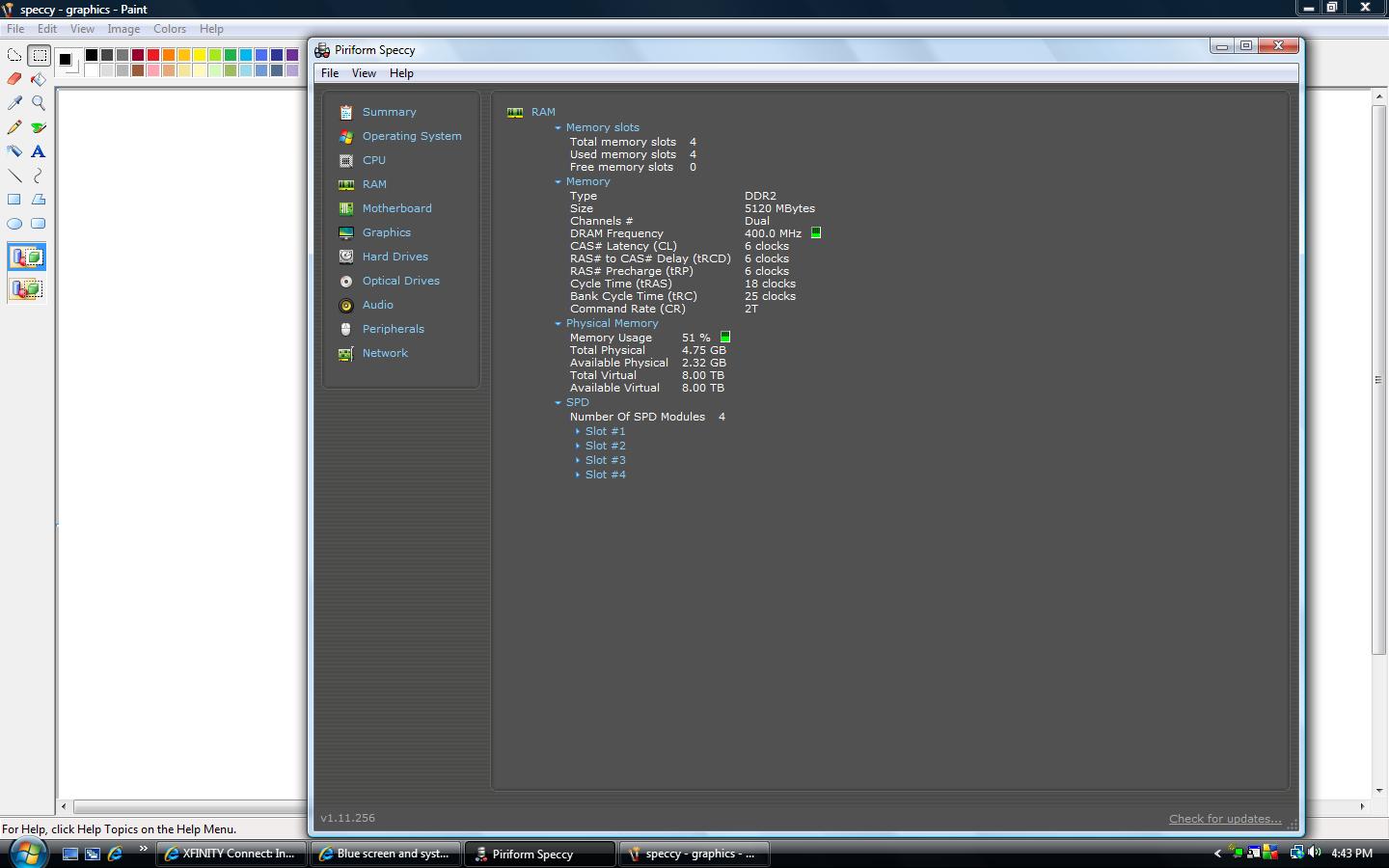This screenshot has height=868, width=1389.
Task: Open Paint Image menu
Action: (123, 29)
